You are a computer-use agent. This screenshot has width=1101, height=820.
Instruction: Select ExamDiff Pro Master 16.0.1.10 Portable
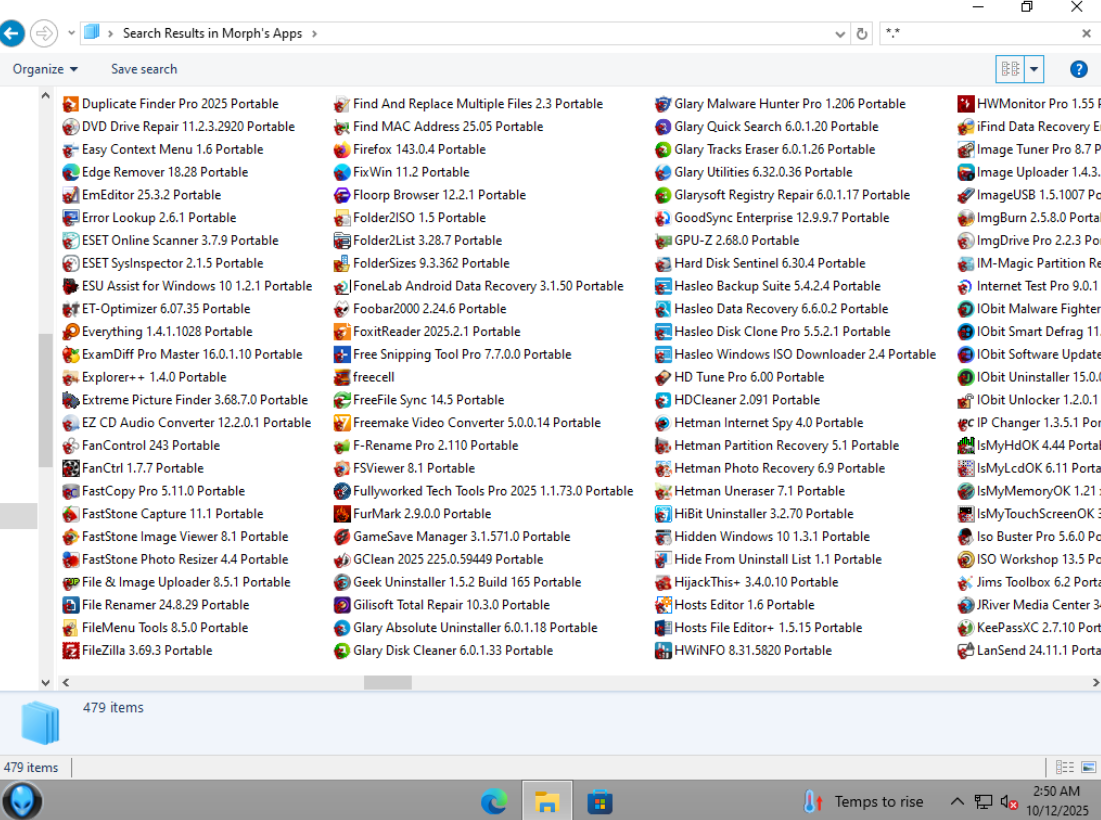coord(183,355)
